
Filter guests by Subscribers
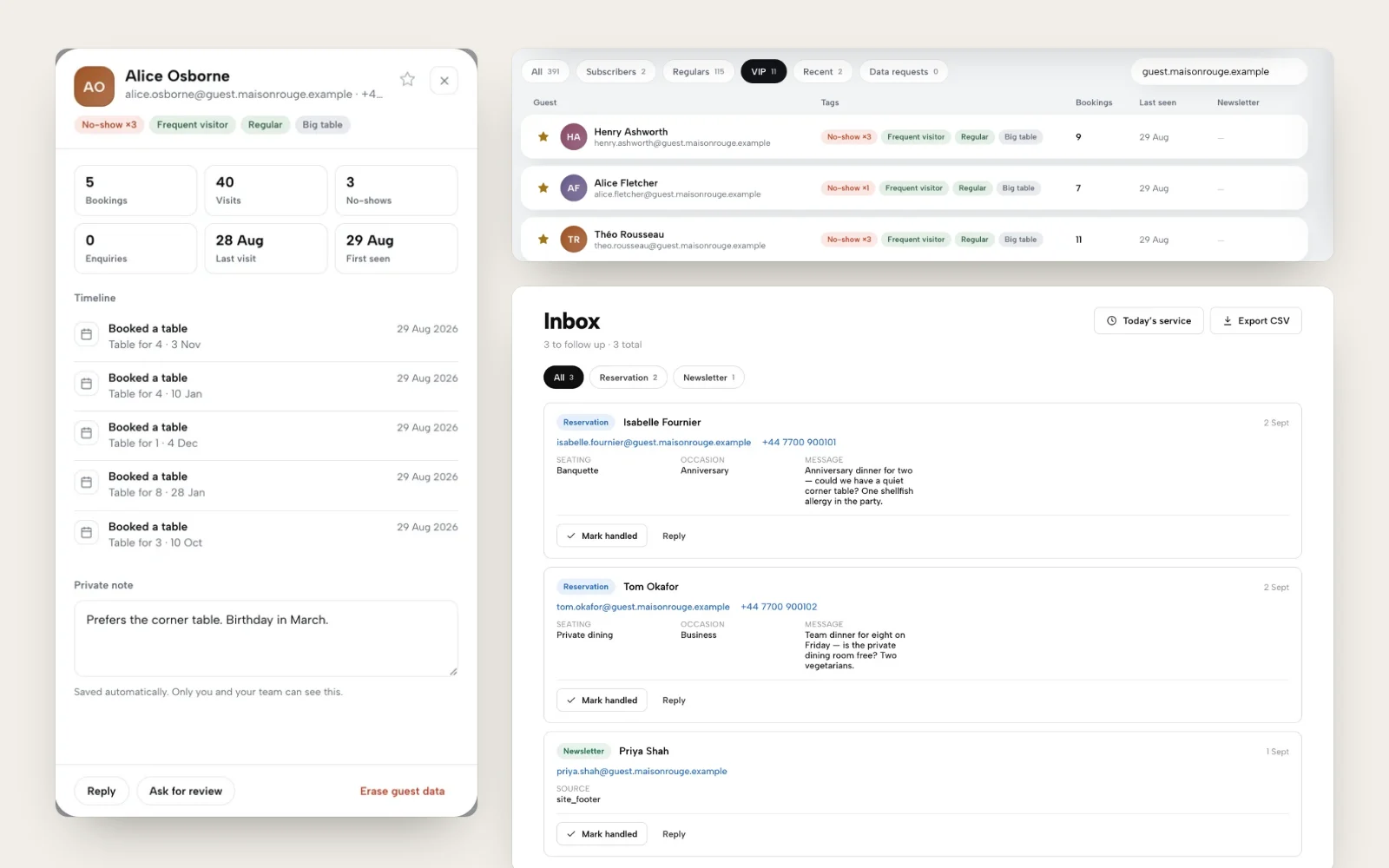pos(616,72)
